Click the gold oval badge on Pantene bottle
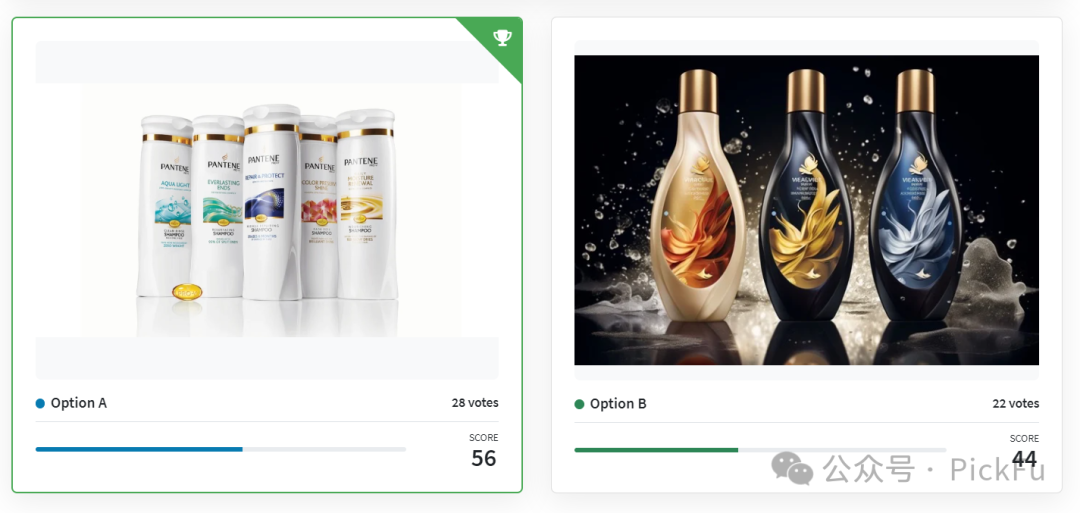Screen dimensions: 1080x513 (x=187, y=292)
